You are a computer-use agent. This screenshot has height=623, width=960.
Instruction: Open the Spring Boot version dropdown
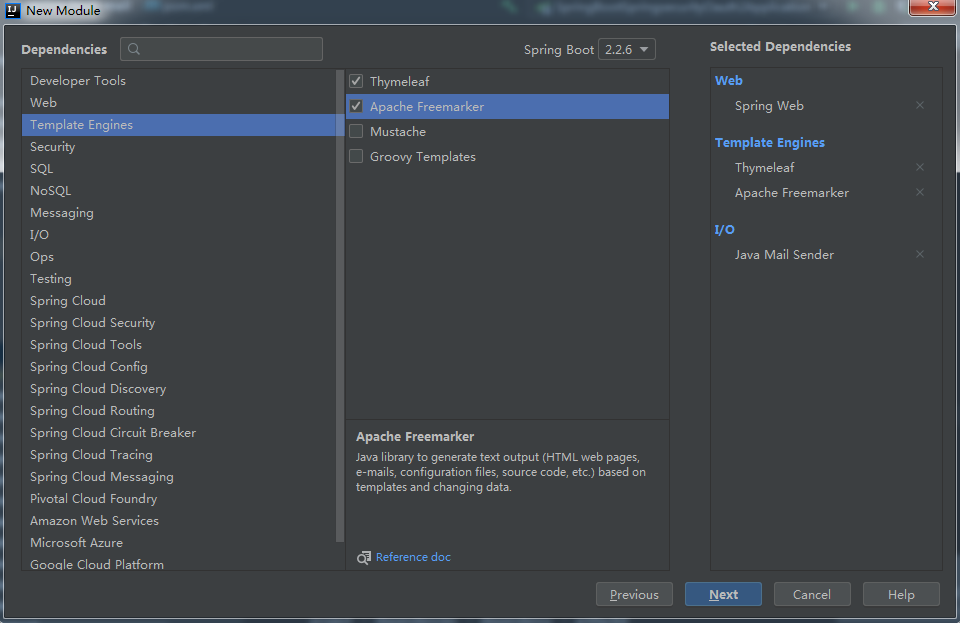coord(626,50)
